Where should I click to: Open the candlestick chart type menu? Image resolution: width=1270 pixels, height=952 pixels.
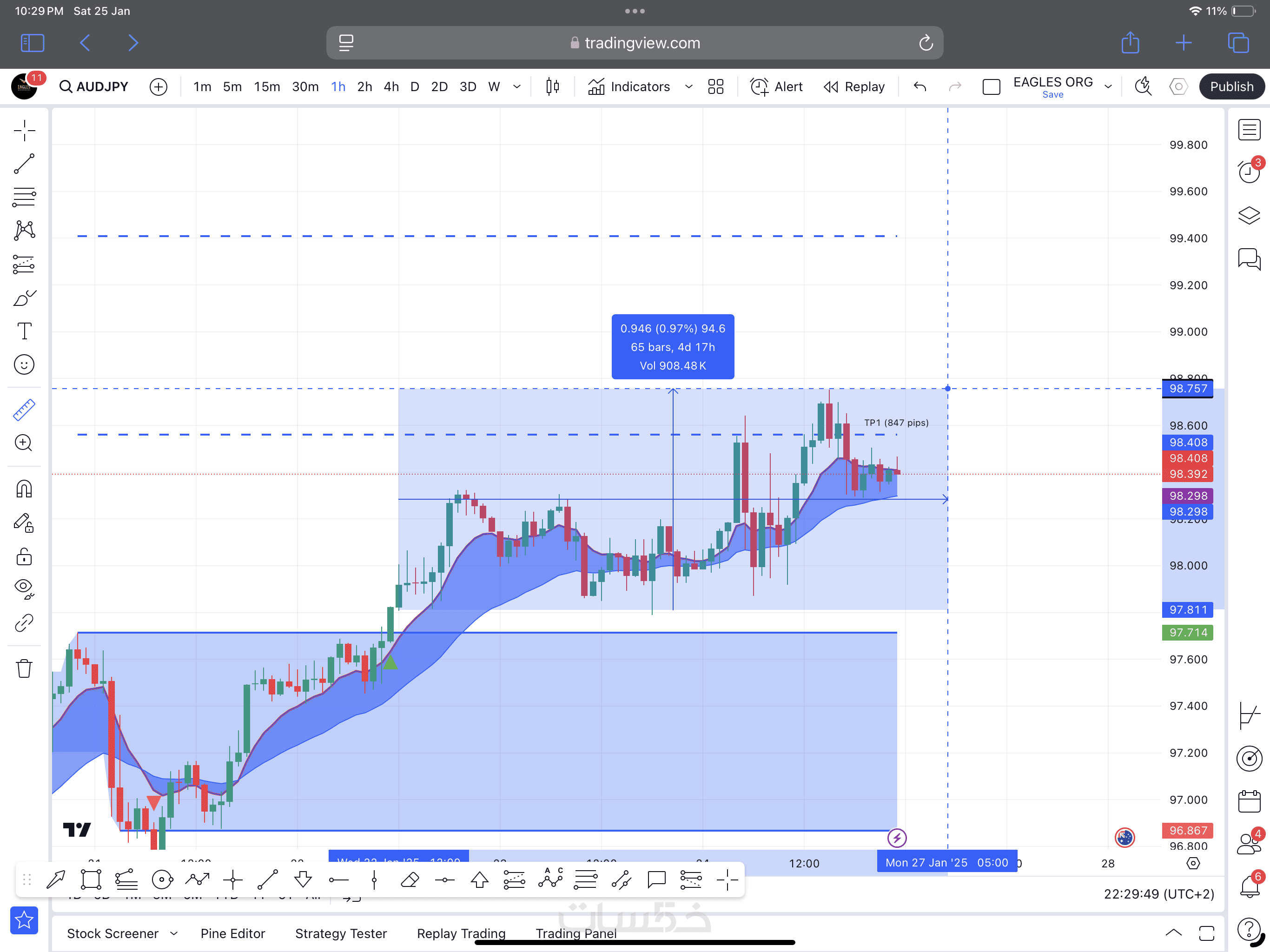(552, 87)
